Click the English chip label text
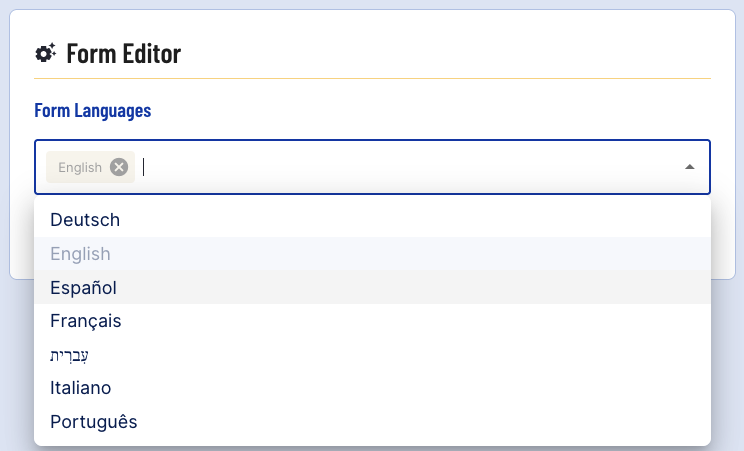Screen dimensions: 744x451 point(80,167)
